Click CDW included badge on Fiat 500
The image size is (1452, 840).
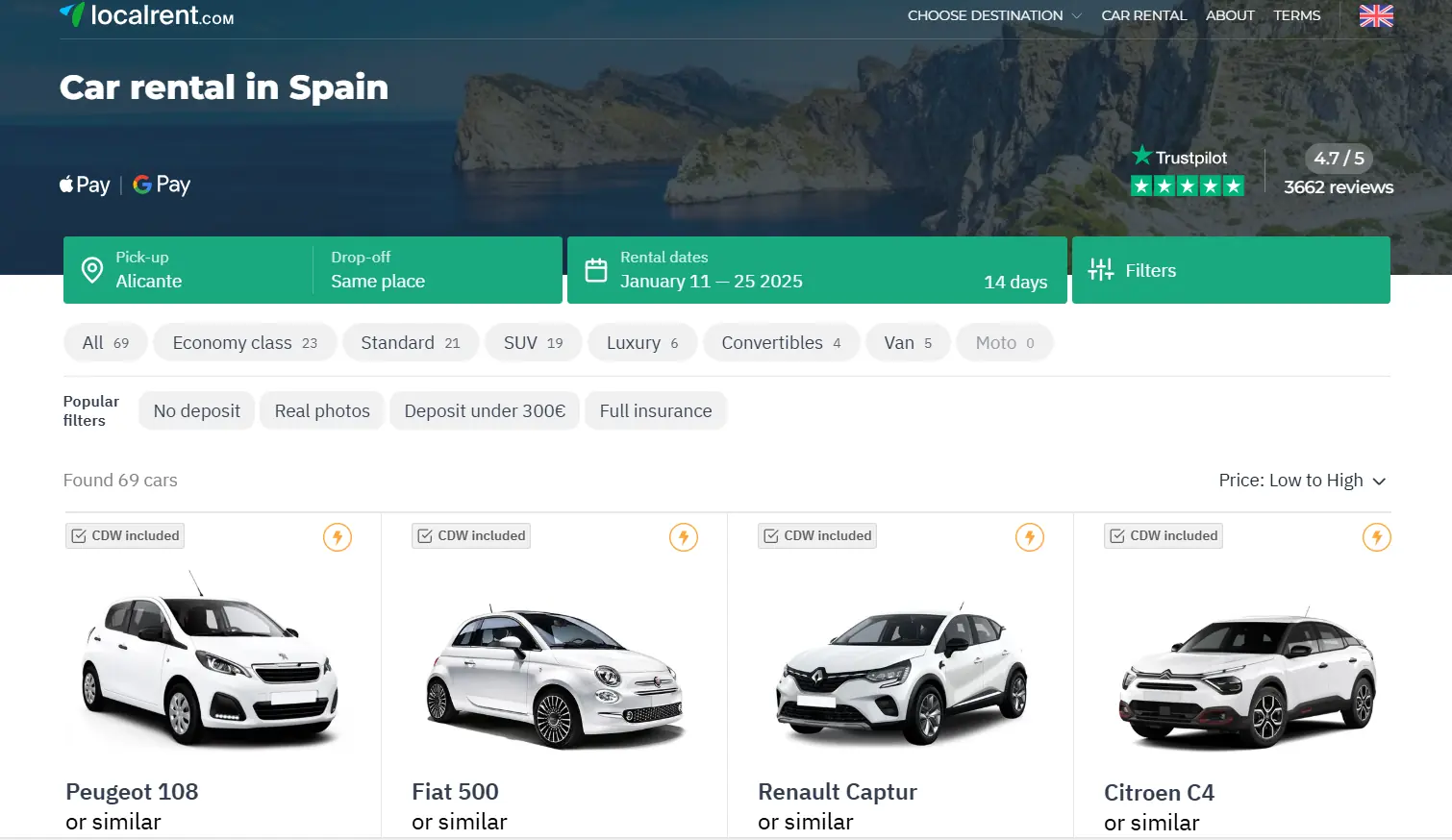[x=471, y=535]
